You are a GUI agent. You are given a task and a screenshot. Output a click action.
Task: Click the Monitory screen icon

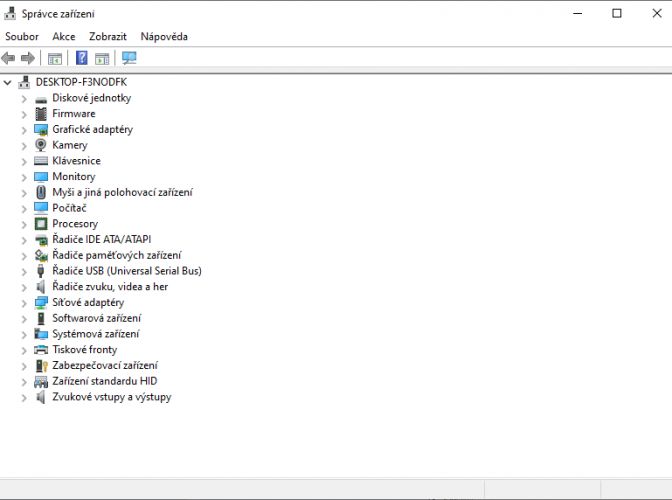point(41,177)
